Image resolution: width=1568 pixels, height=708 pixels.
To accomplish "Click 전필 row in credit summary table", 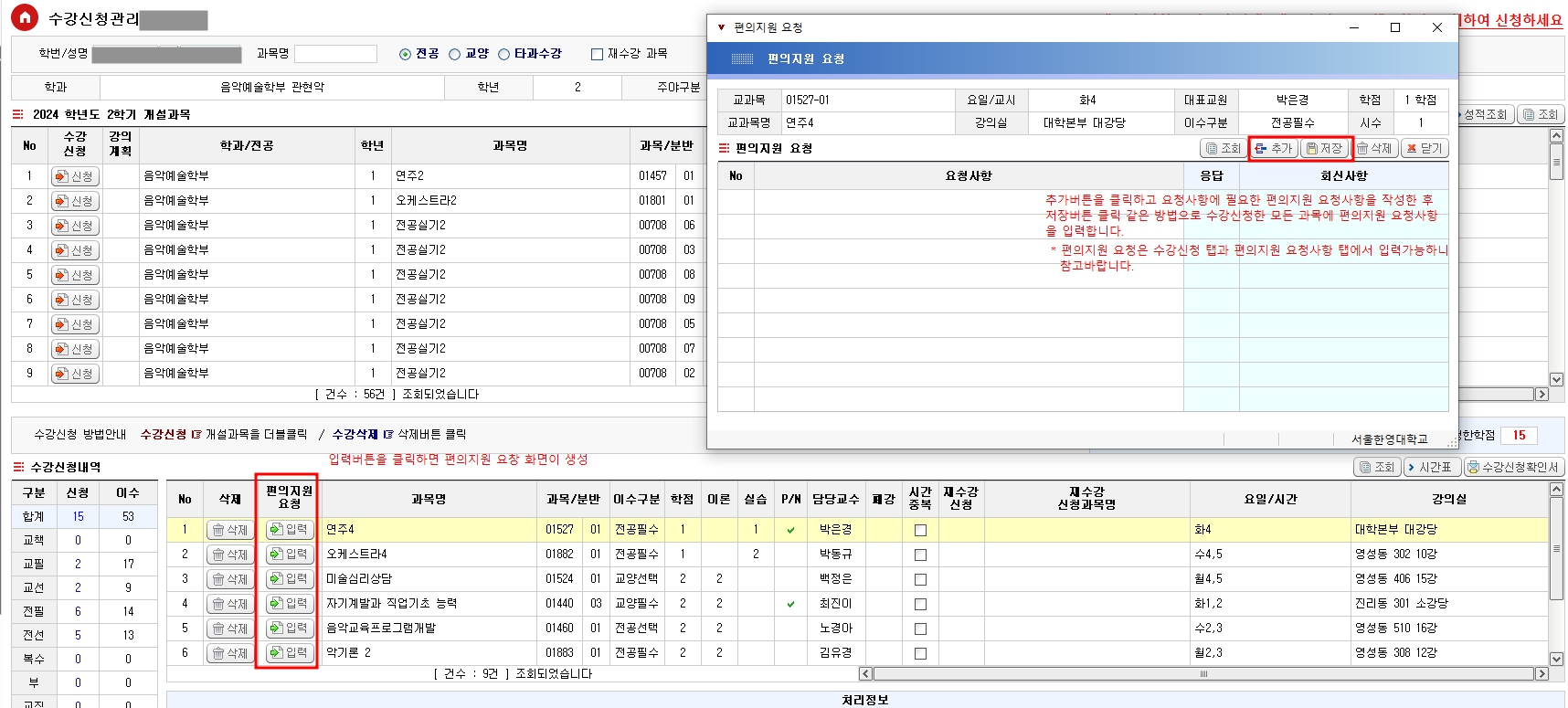I will [x=84, y=611].
